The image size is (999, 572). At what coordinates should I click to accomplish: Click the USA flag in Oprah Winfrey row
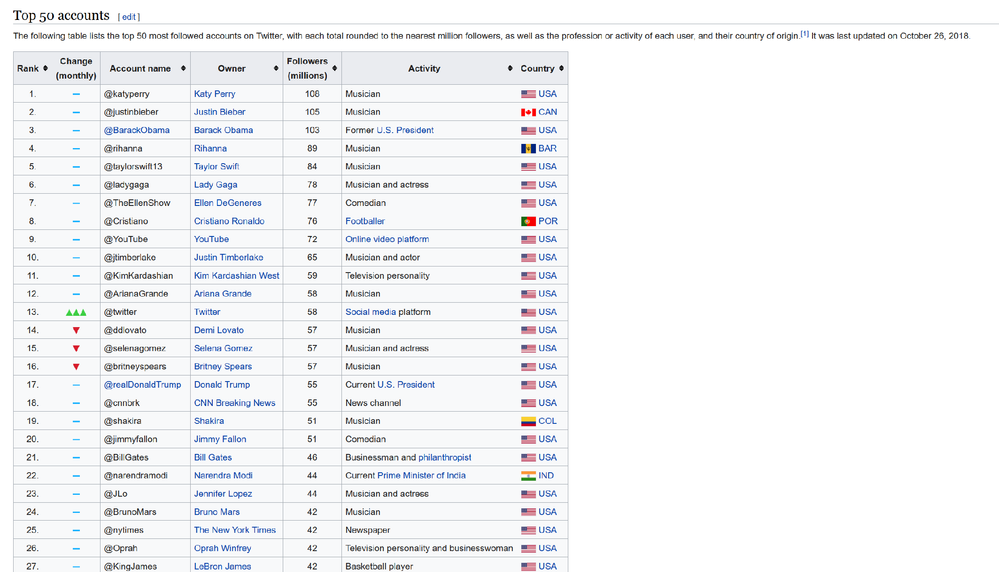[528, 548]
